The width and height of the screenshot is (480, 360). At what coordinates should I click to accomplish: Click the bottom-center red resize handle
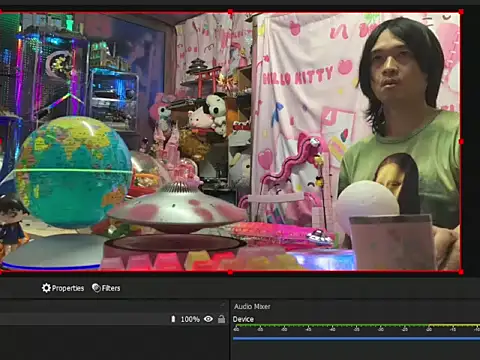[230, 272]
